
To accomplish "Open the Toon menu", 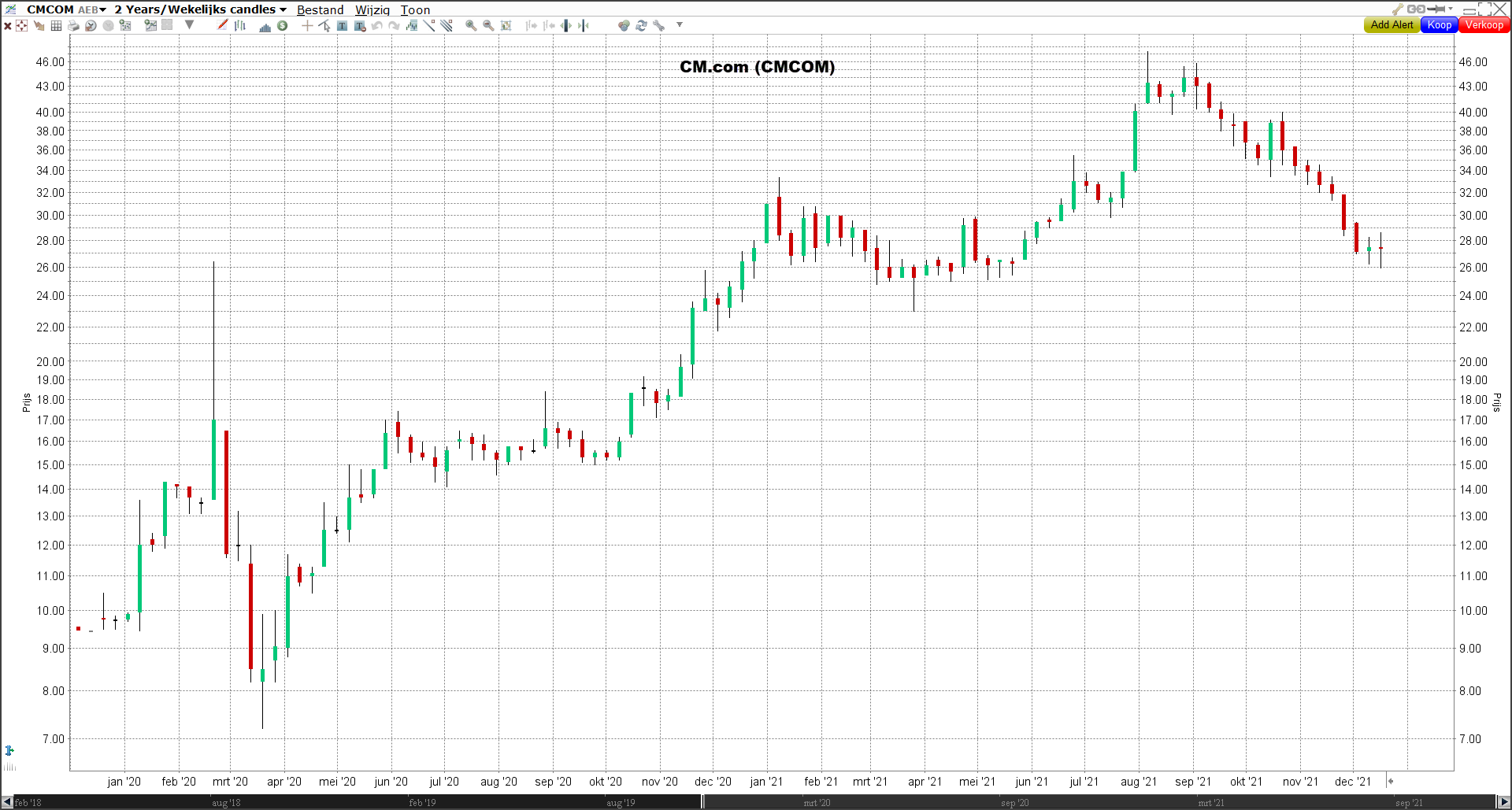I will point(415,10).
